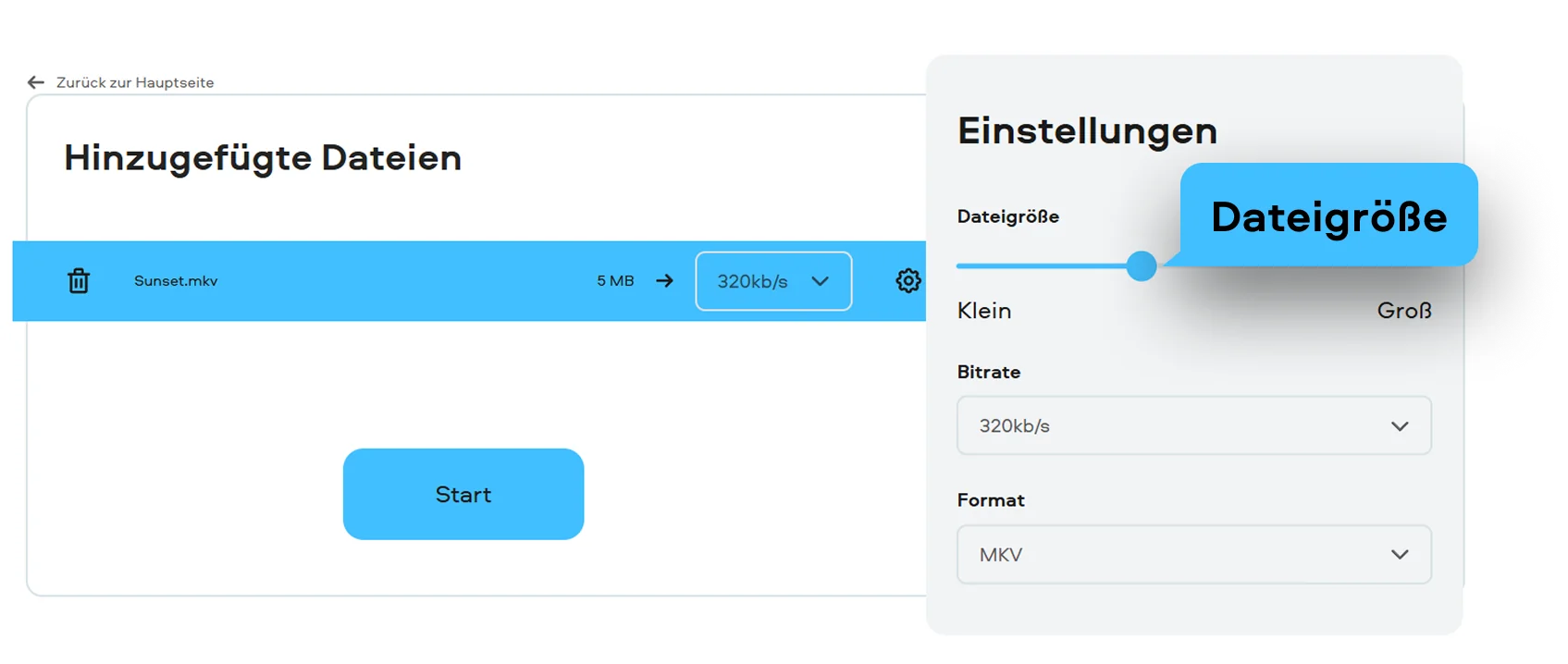Click the right arrow next to 5 MB
This screenshot has height=664, width=1568.
(664, 281)
